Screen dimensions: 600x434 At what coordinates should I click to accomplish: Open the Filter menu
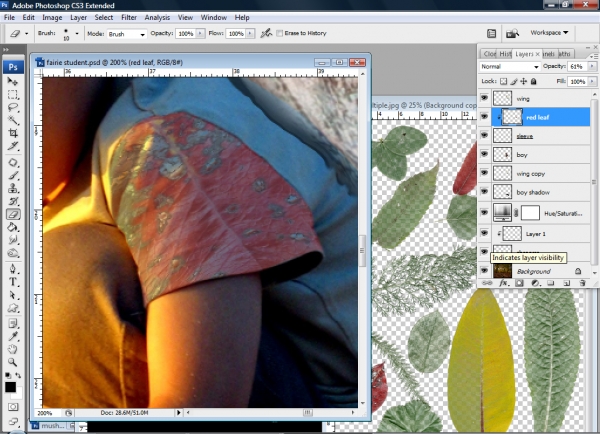(129, 18)
